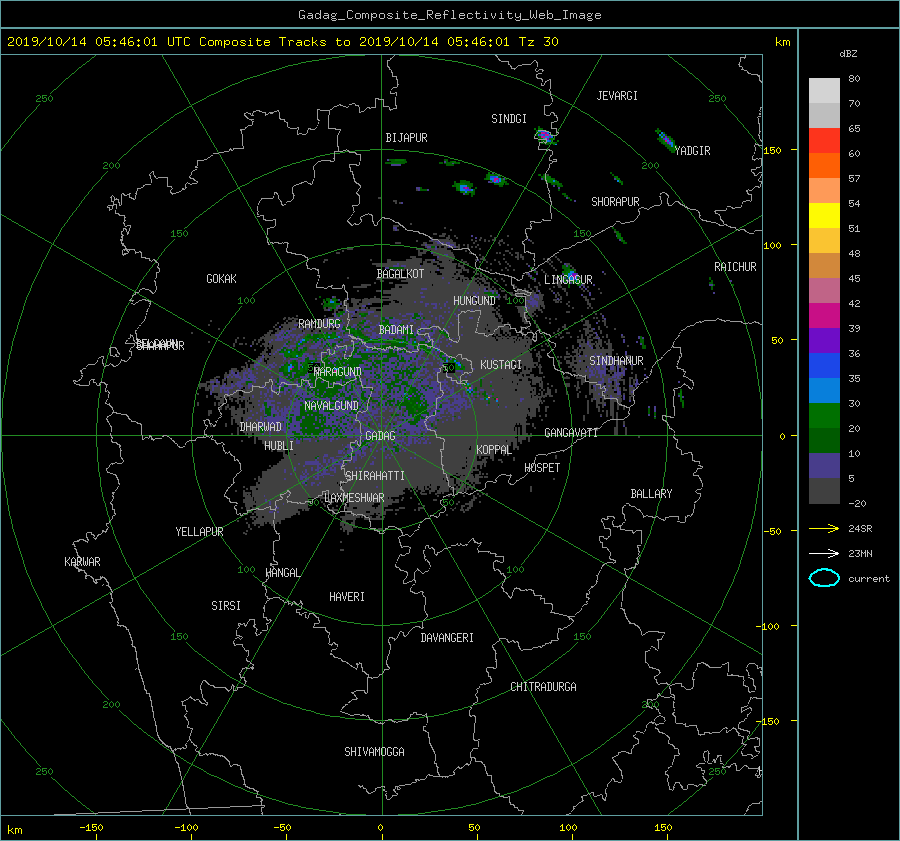Select the SHORAPUR label
The image size is (900, 841).
coord(615,202)
